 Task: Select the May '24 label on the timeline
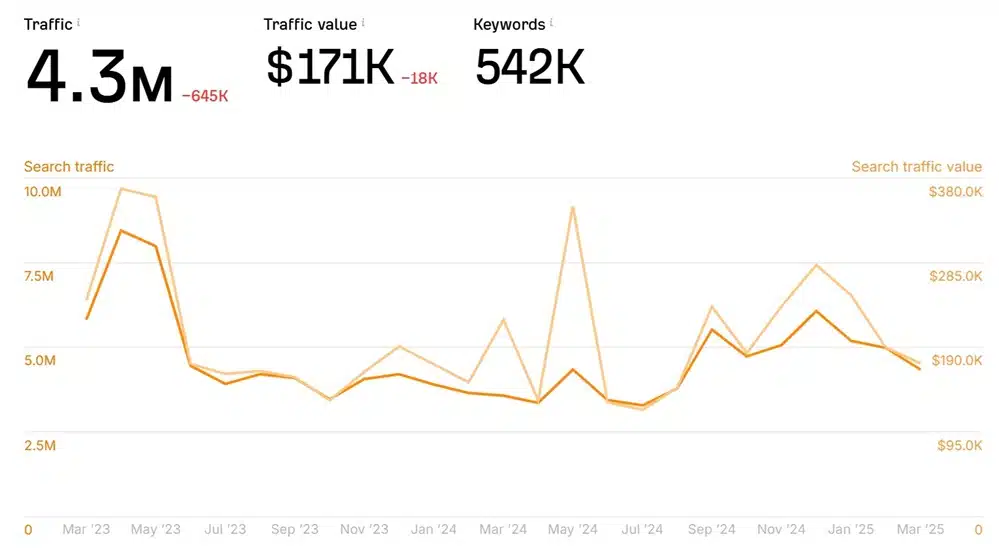click(x=573, y=529)
